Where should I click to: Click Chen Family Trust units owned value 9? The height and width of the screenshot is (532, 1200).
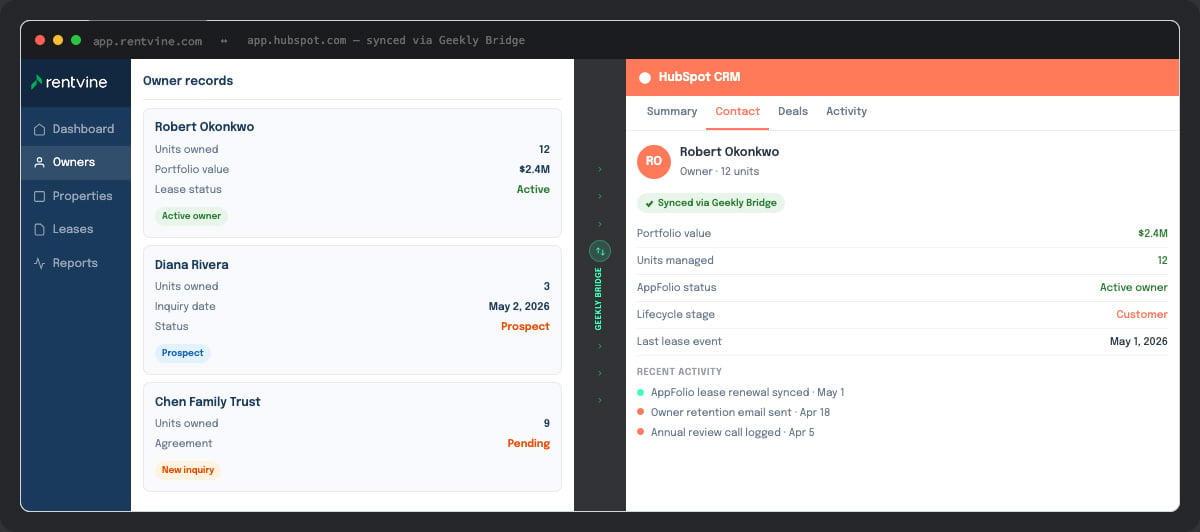click(547, 423)
